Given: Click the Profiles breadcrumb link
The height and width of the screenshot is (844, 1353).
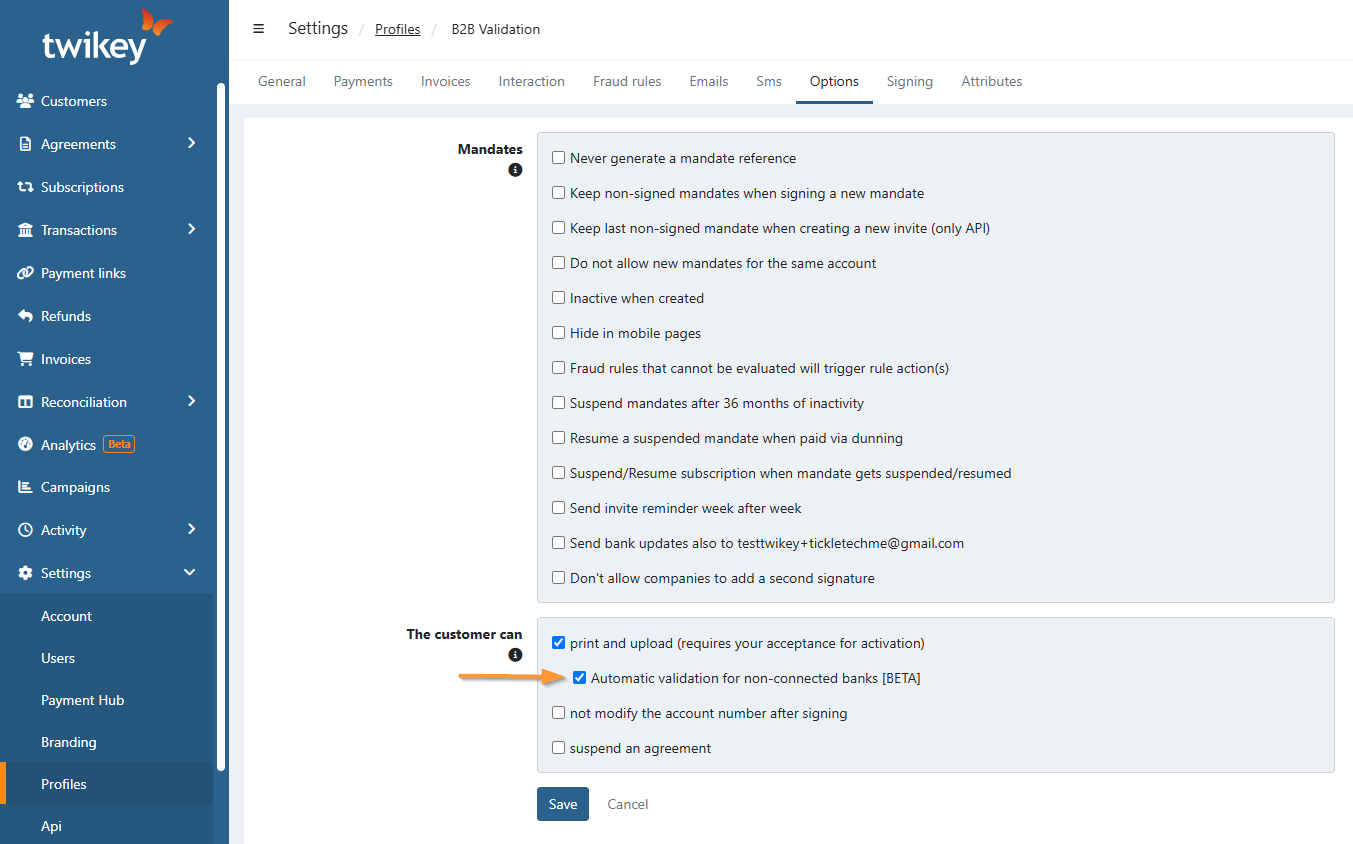Looking at the screenshot, I should coord(397,30).
